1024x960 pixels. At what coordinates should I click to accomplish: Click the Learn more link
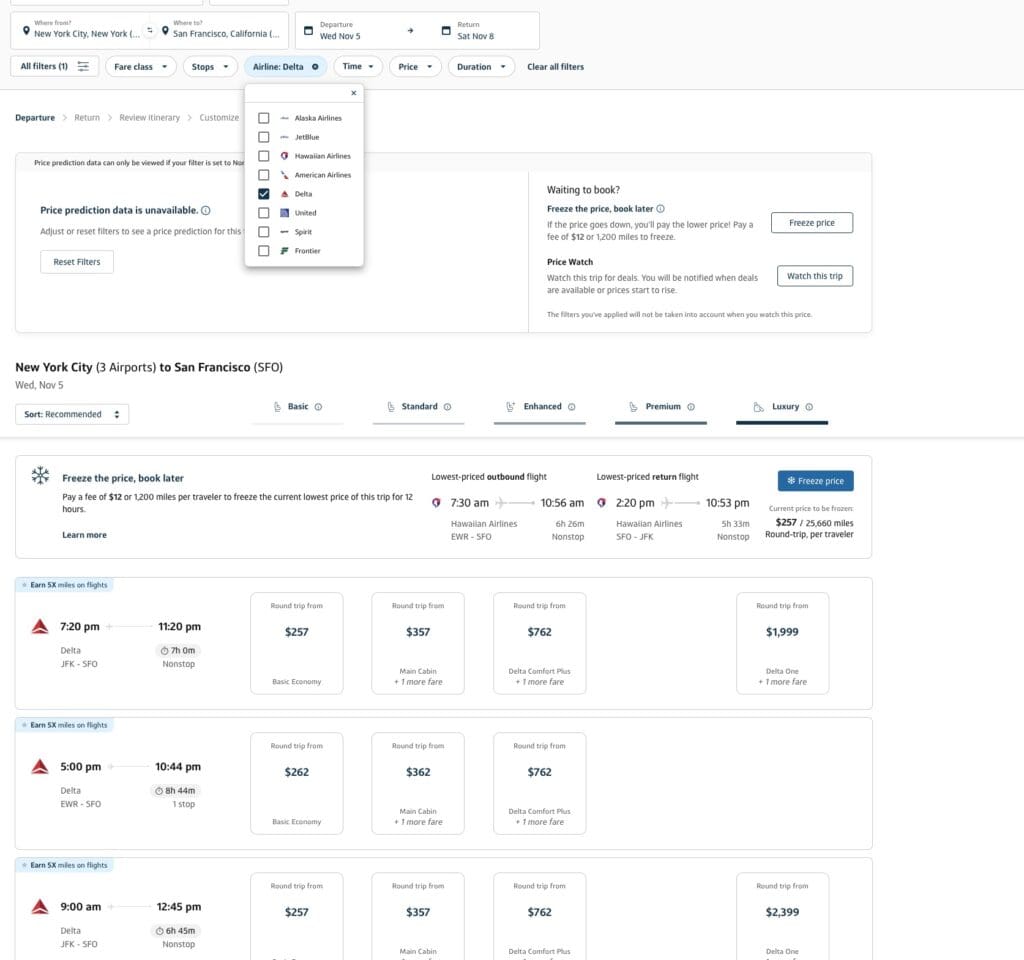tap(84, 535)
